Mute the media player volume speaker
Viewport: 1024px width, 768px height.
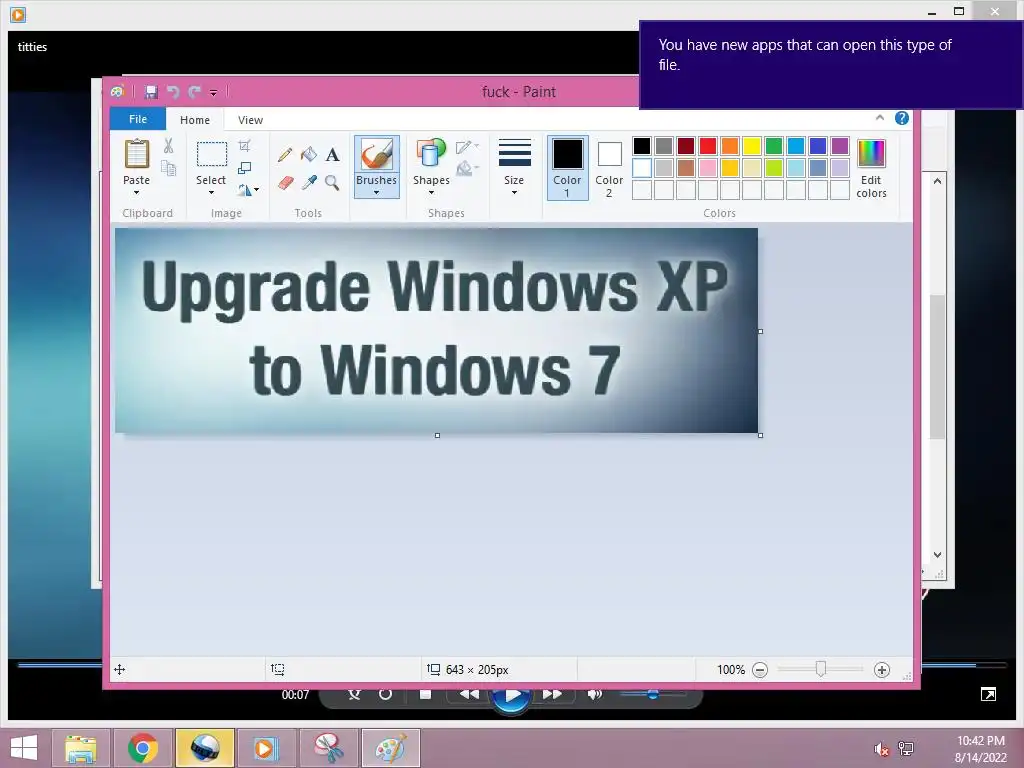(594, 694)
